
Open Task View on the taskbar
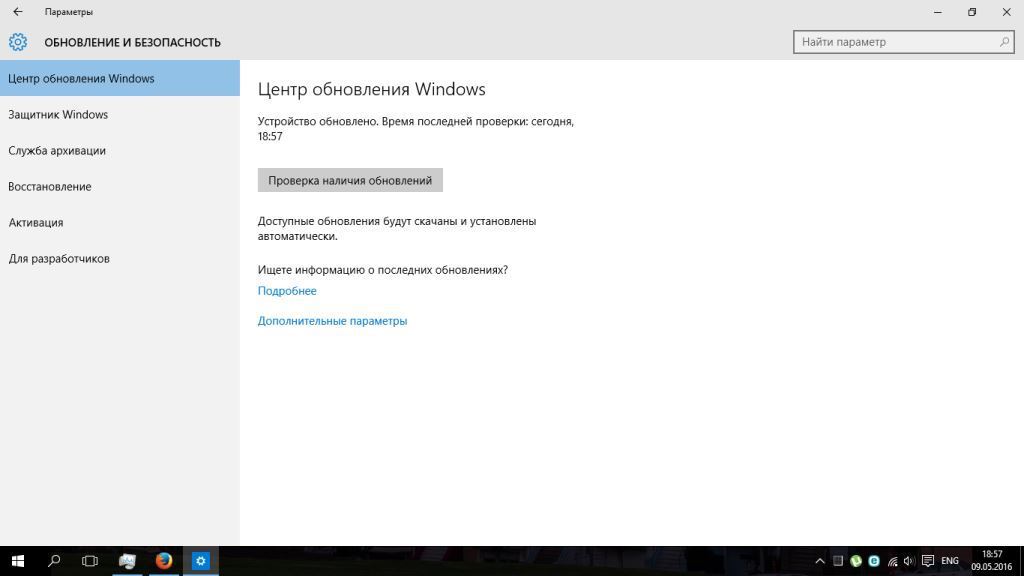pyautogui.click(x=89, y=561)
